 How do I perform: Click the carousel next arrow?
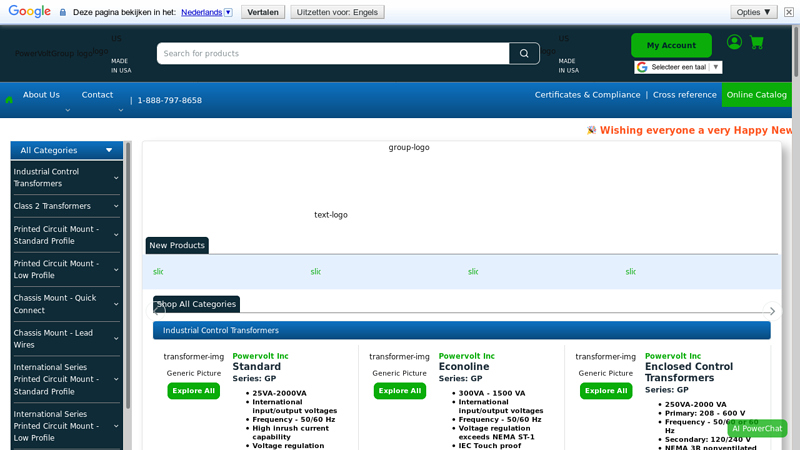(x=771, y=311)
